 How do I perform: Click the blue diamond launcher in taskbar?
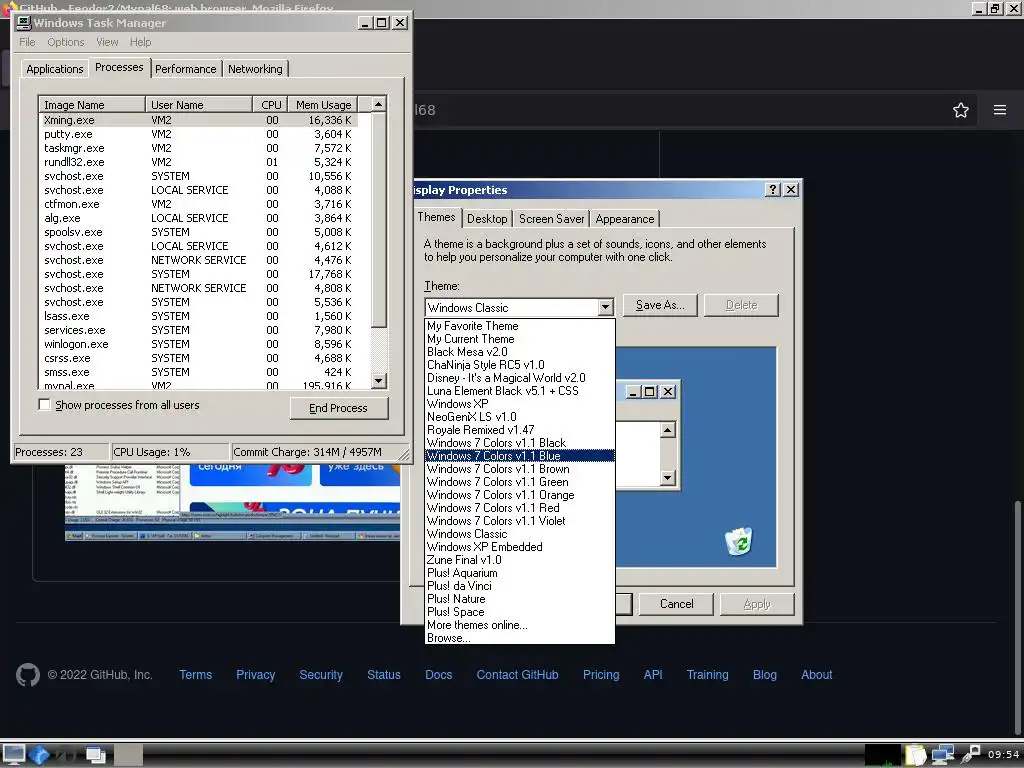39,755
